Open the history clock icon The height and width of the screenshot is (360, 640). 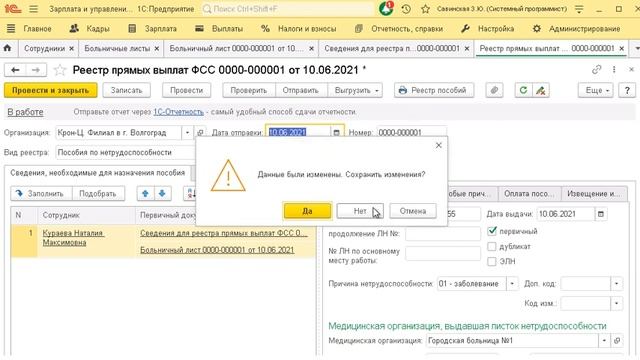pyautogui.click(x=406, y=9)
